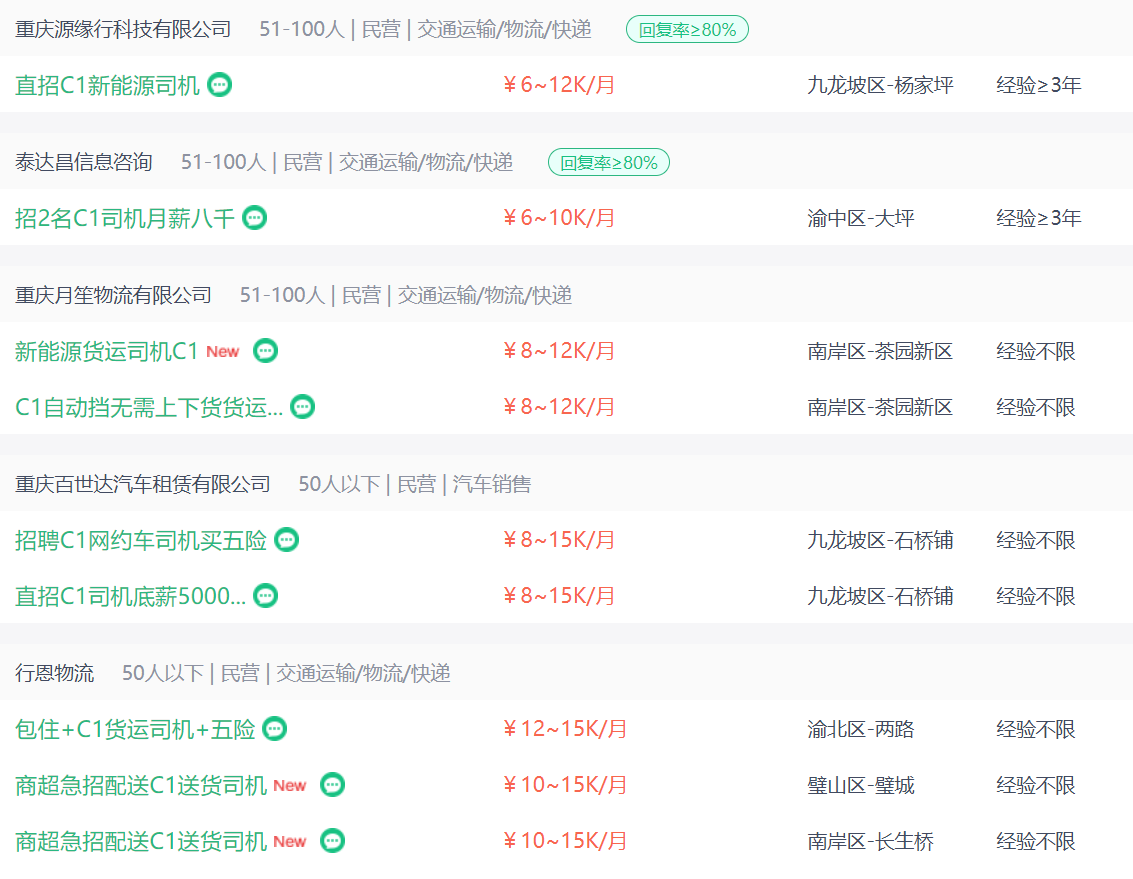The height and width of the screenshot is (879, 1133).
Task: Open 商超急招配送C1送货司机 job in 璧山区-璧城
Action: 141,785
